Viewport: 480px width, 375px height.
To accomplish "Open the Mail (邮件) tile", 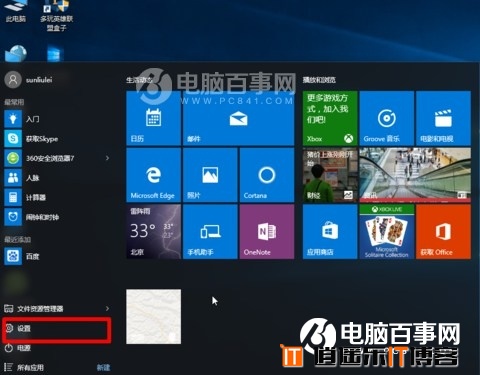I will [x=239, y=118].
